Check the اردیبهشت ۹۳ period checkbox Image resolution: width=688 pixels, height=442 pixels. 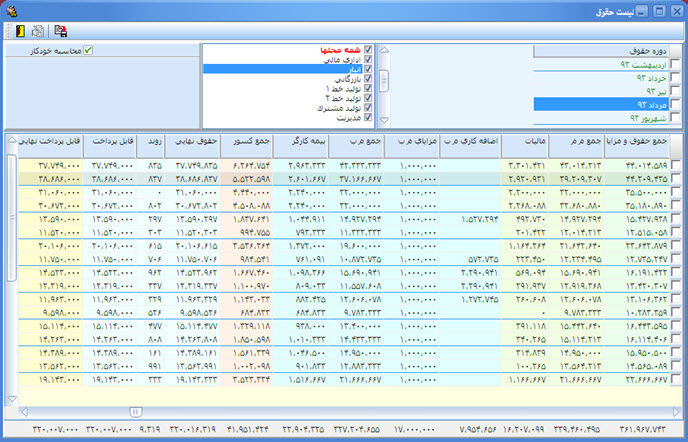676,65
